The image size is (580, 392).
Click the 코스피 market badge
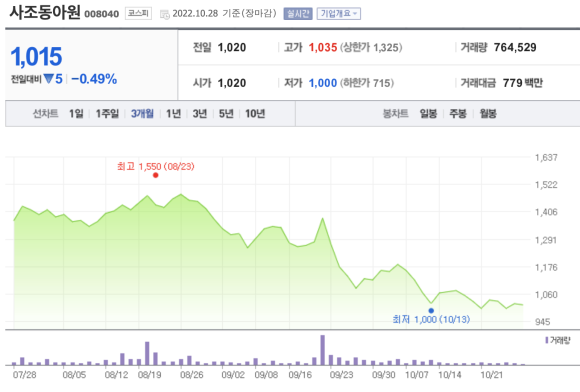click(x=138, y=13)
